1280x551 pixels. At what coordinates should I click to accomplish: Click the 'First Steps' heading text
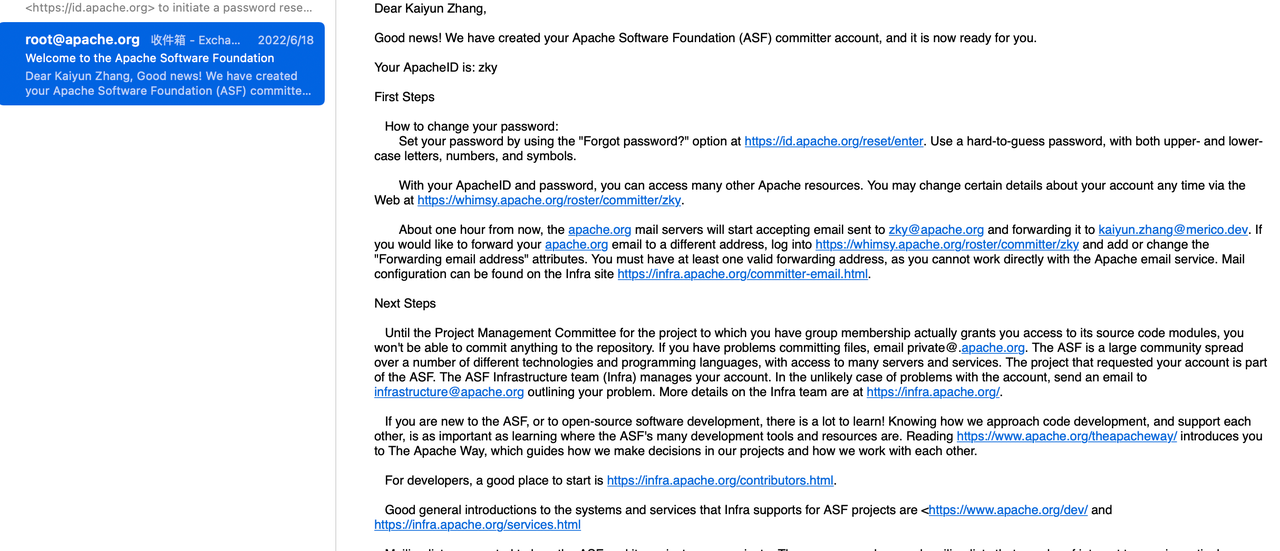point(404,97)
